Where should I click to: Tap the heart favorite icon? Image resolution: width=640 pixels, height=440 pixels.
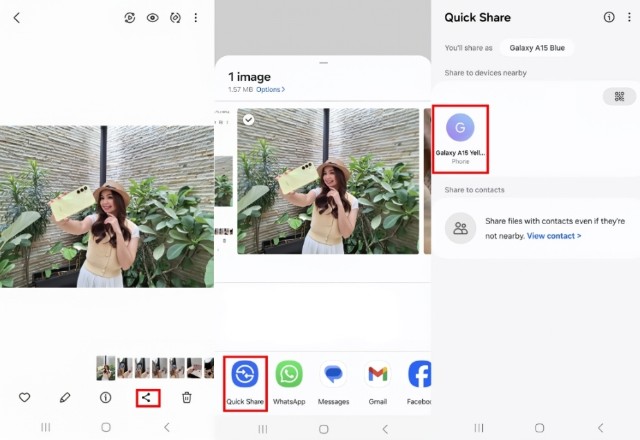click(25, 397)
